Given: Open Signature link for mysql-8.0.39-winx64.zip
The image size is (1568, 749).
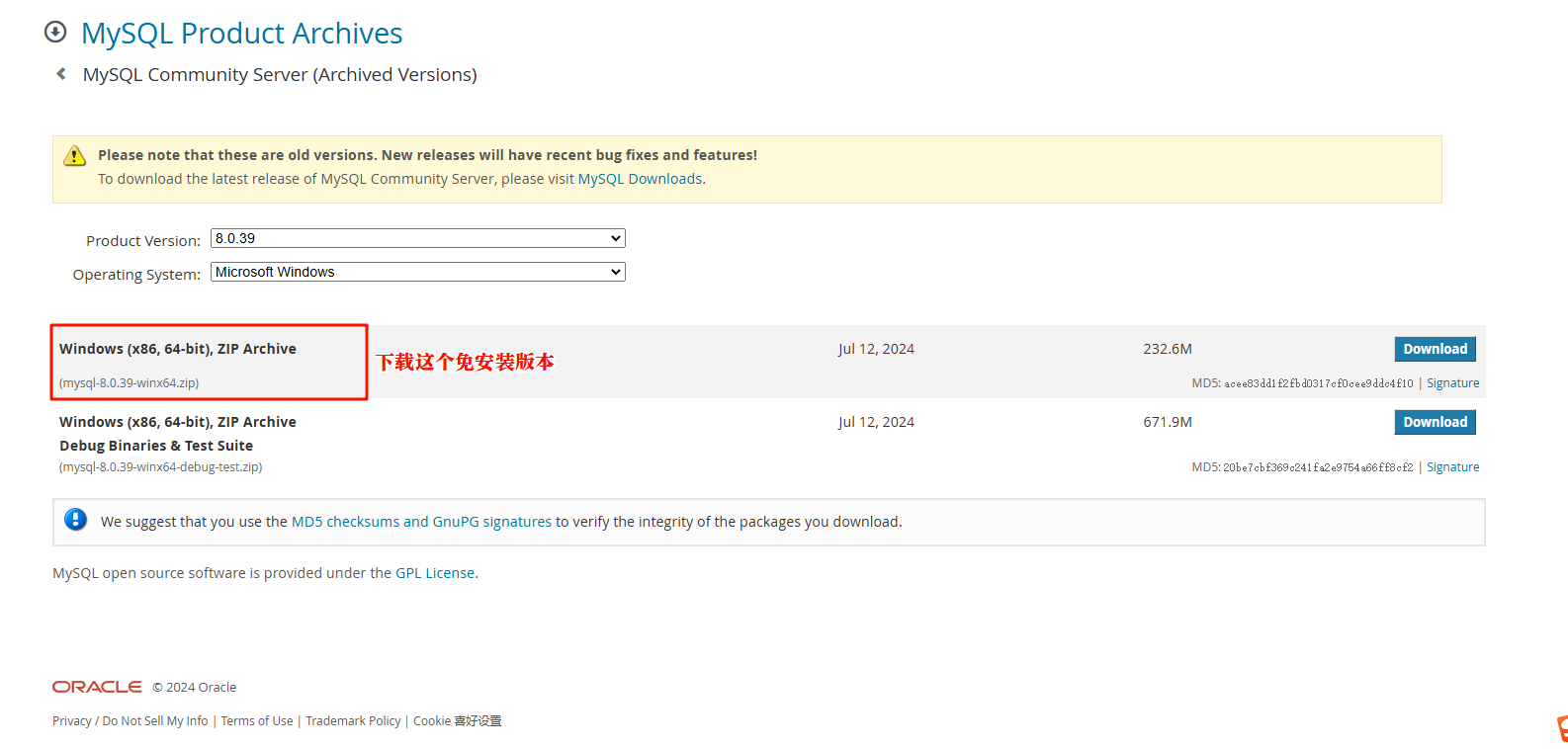Looking at the screenshot, I should tap(1452, 383).
